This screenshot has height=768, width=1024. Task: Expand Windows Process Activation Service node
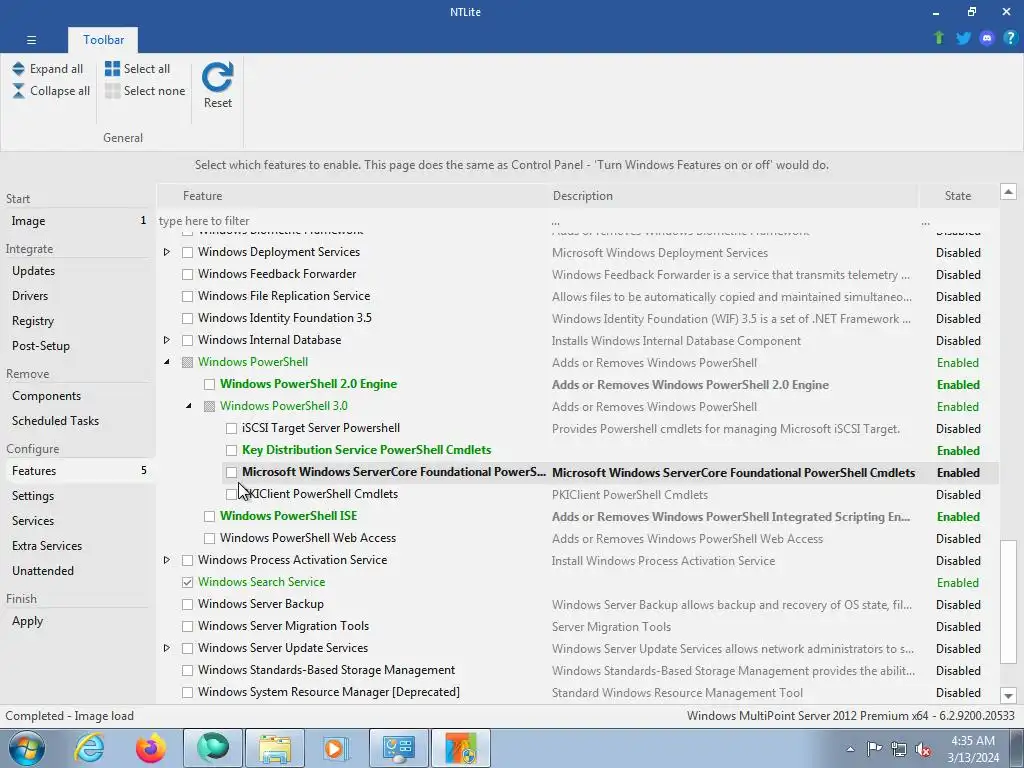[167, 560]
